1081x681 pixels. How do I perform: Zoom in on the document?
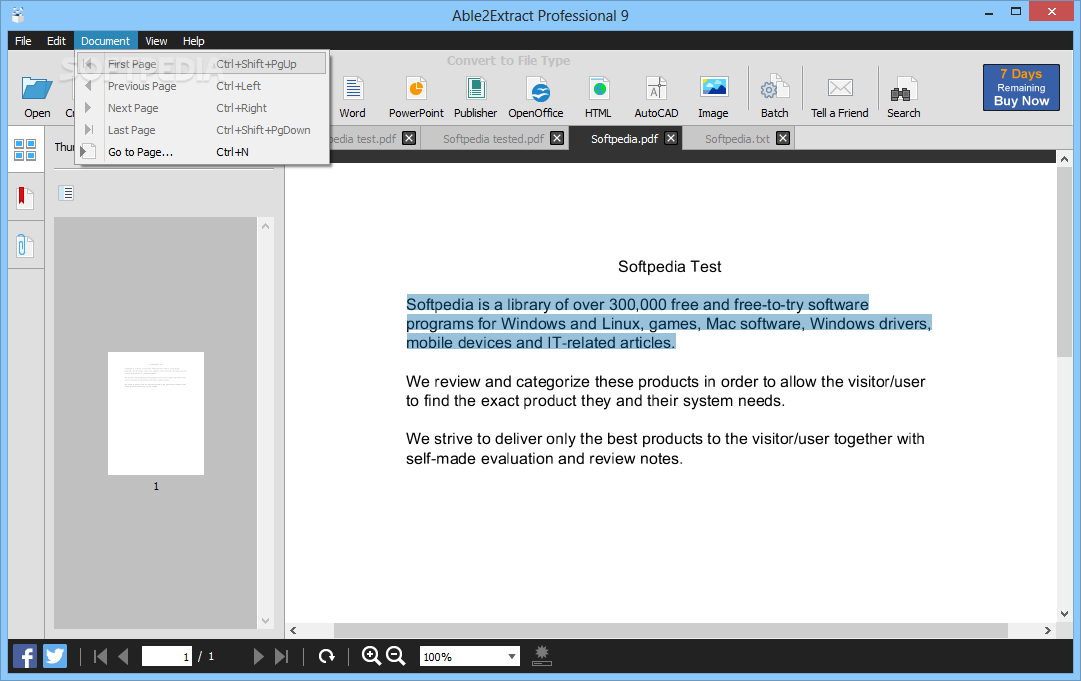[x=372, y=656]
